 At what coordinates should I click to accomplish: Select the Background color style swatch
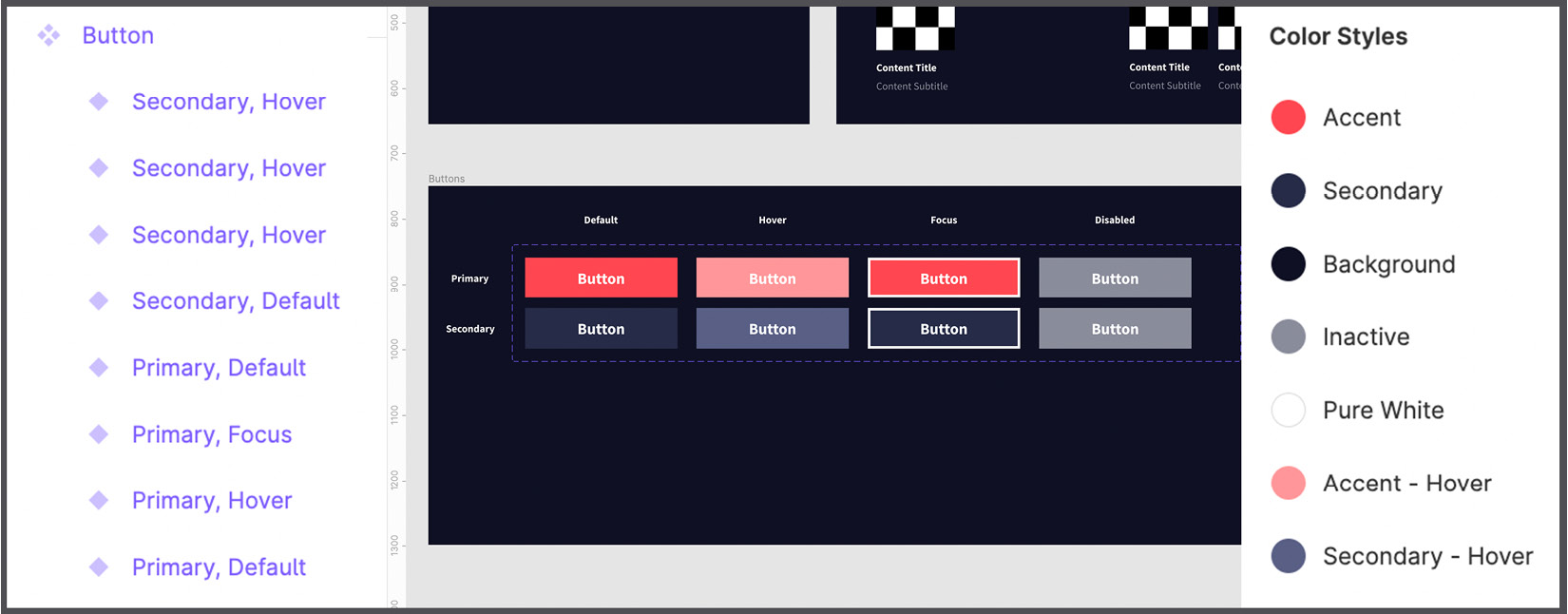[x=1288, y=264]
